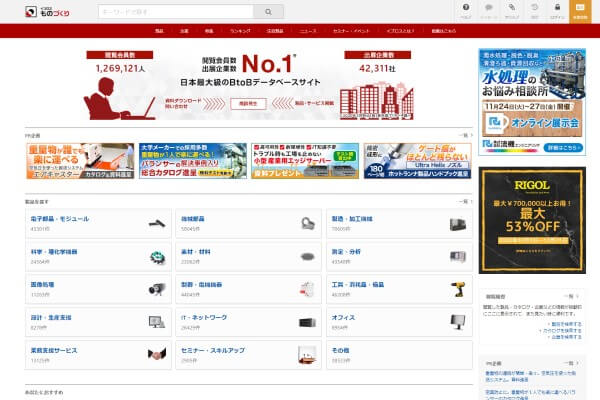Open the 画像処理 category

pyautogui.click(x=42, y=284)
